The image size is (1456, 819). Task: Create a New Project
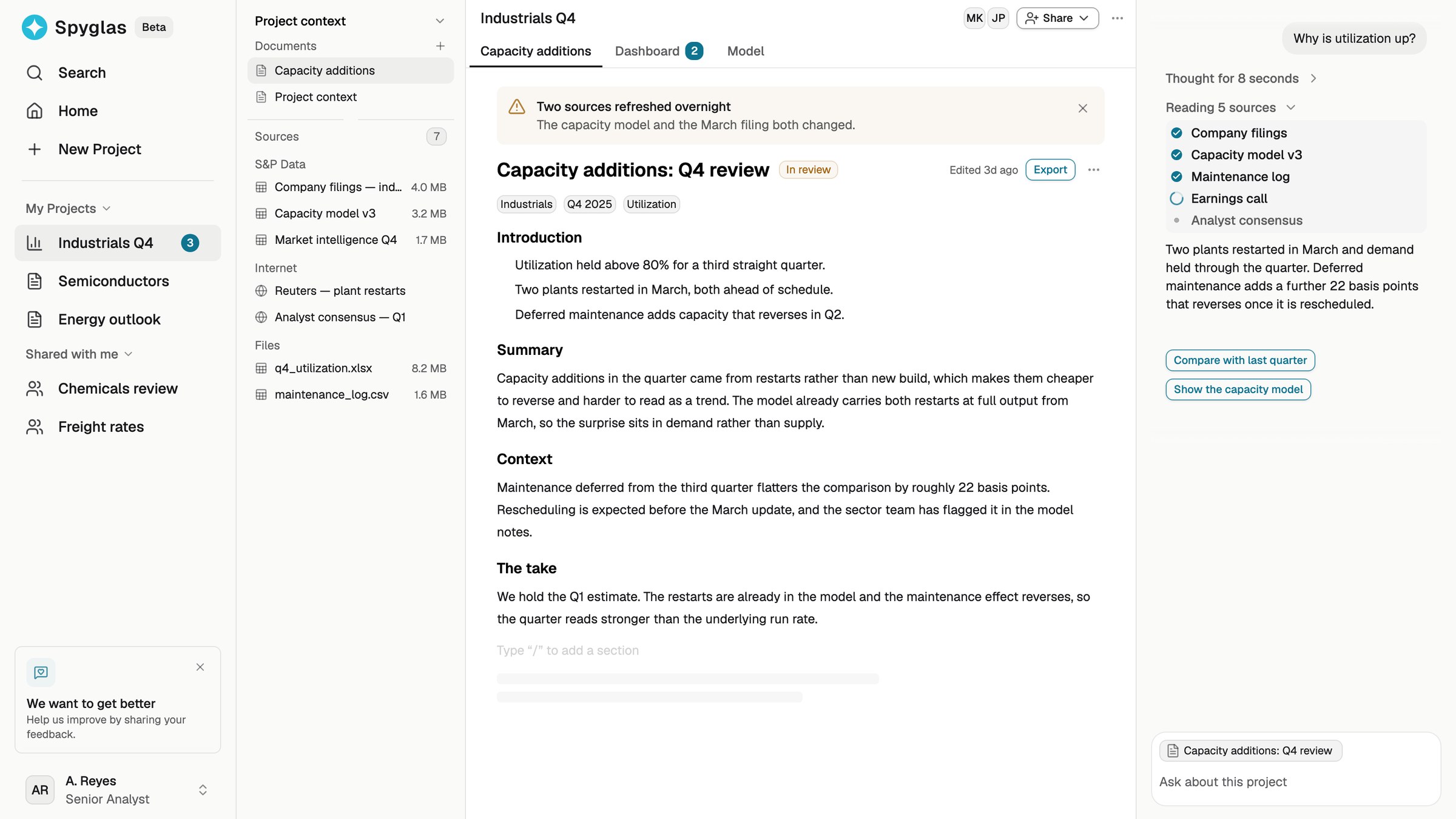tap(118, 149)
